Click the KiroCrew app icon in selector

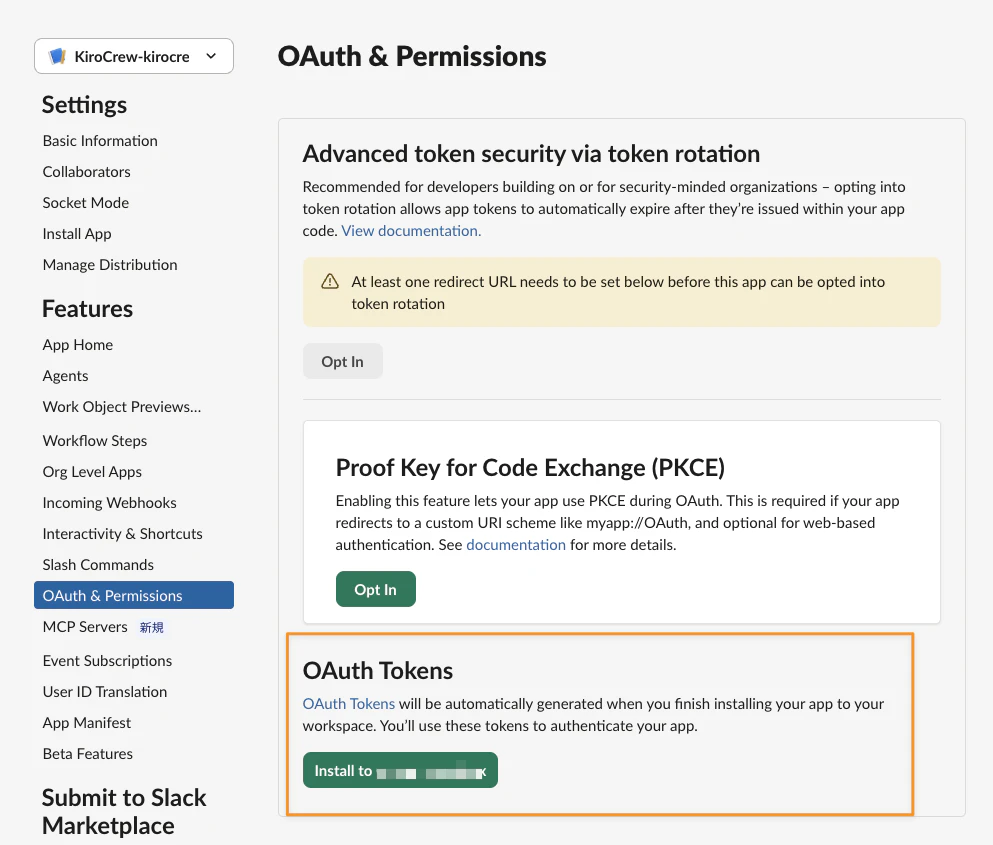pyautogui.click(x=58, y=56)
